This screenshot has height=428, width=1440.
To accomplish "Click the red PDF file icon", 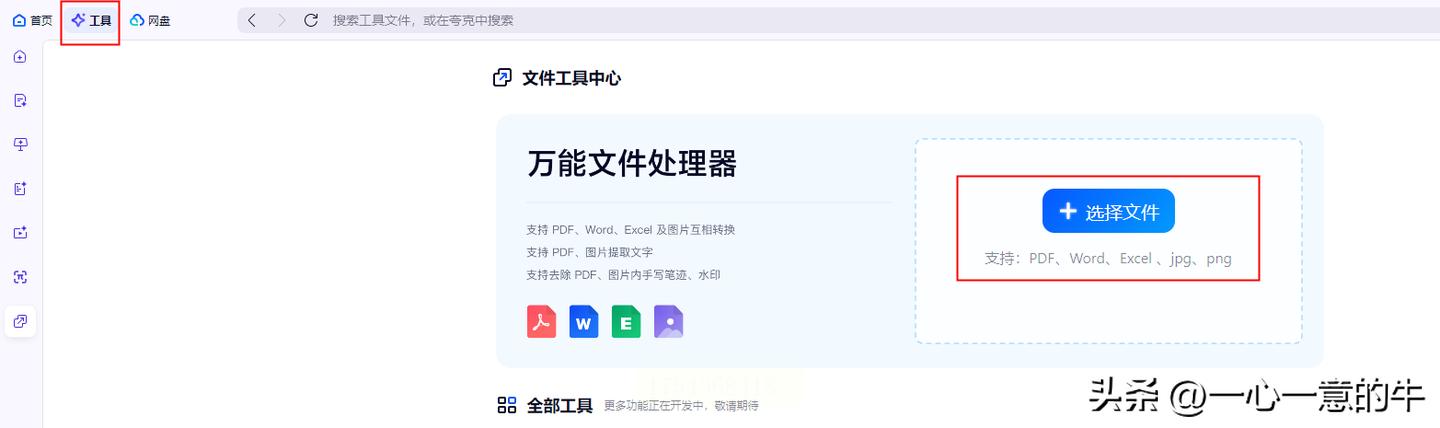I will pyautogui.click(x=541, y=322).
